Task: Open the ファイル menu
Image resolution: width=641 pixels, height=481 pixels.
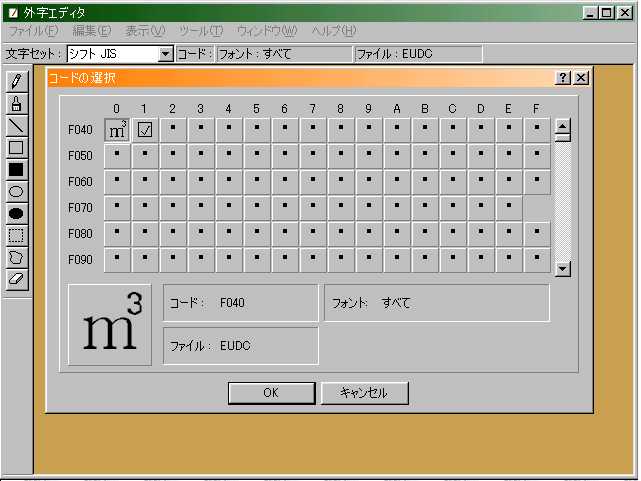Action: pos(33,31)
